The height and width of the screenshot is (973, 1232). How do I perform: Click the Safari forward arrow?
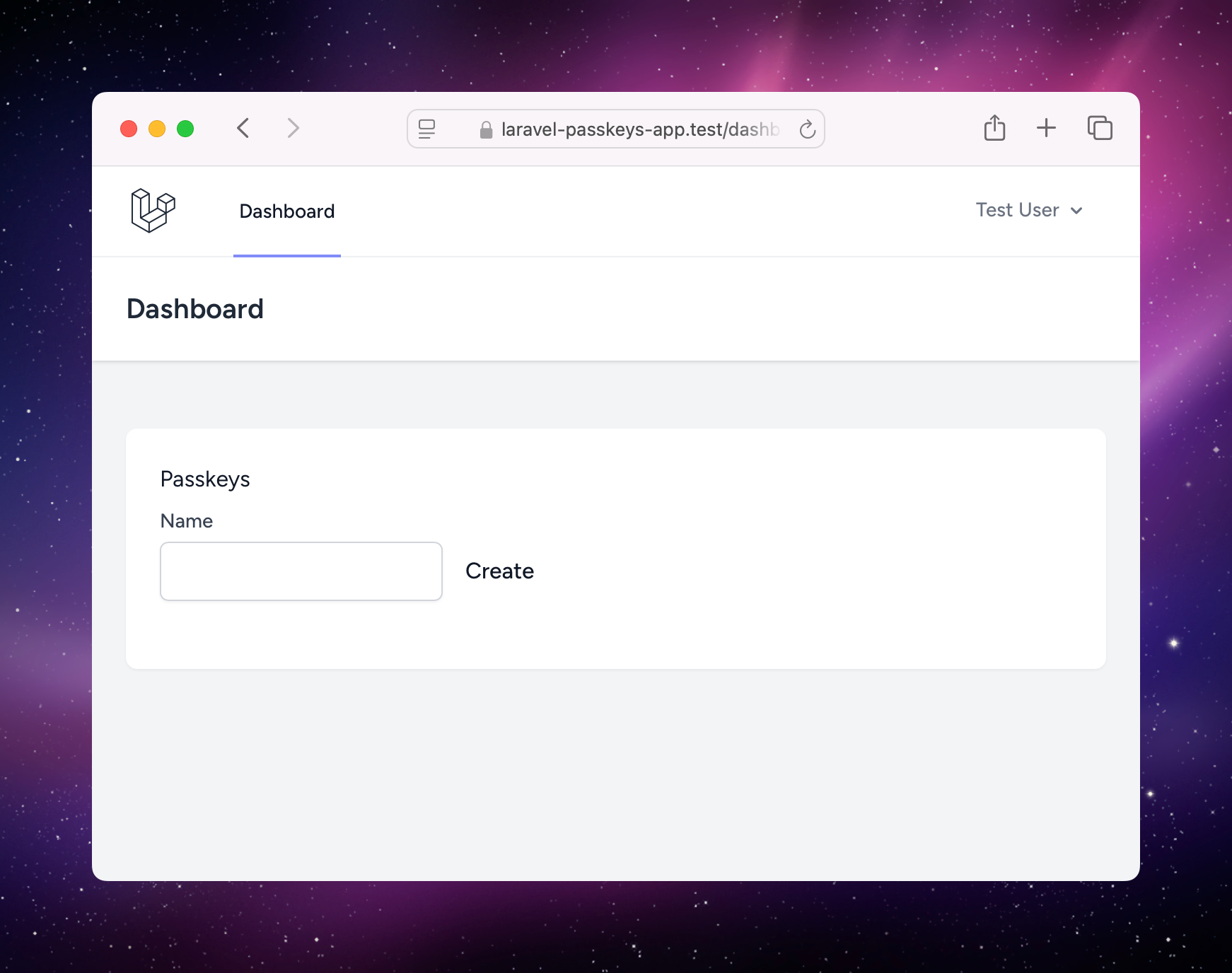293,128
